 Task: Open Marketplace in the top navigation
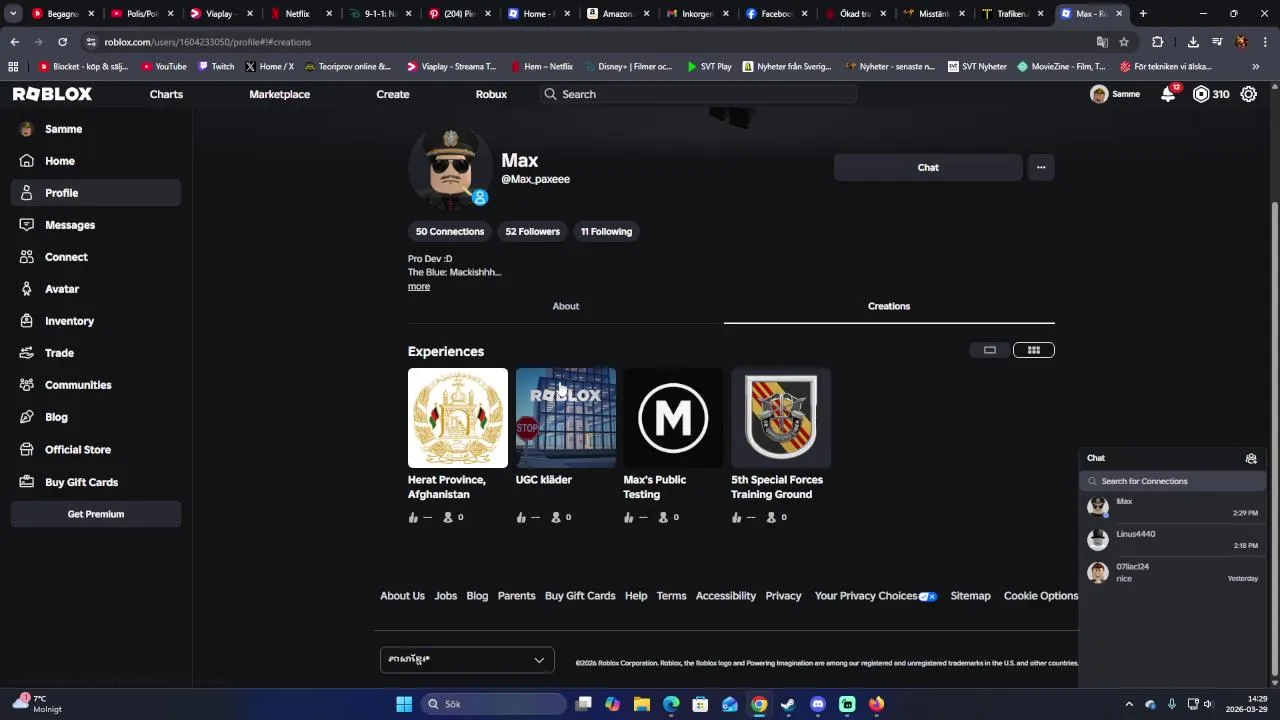279,94
